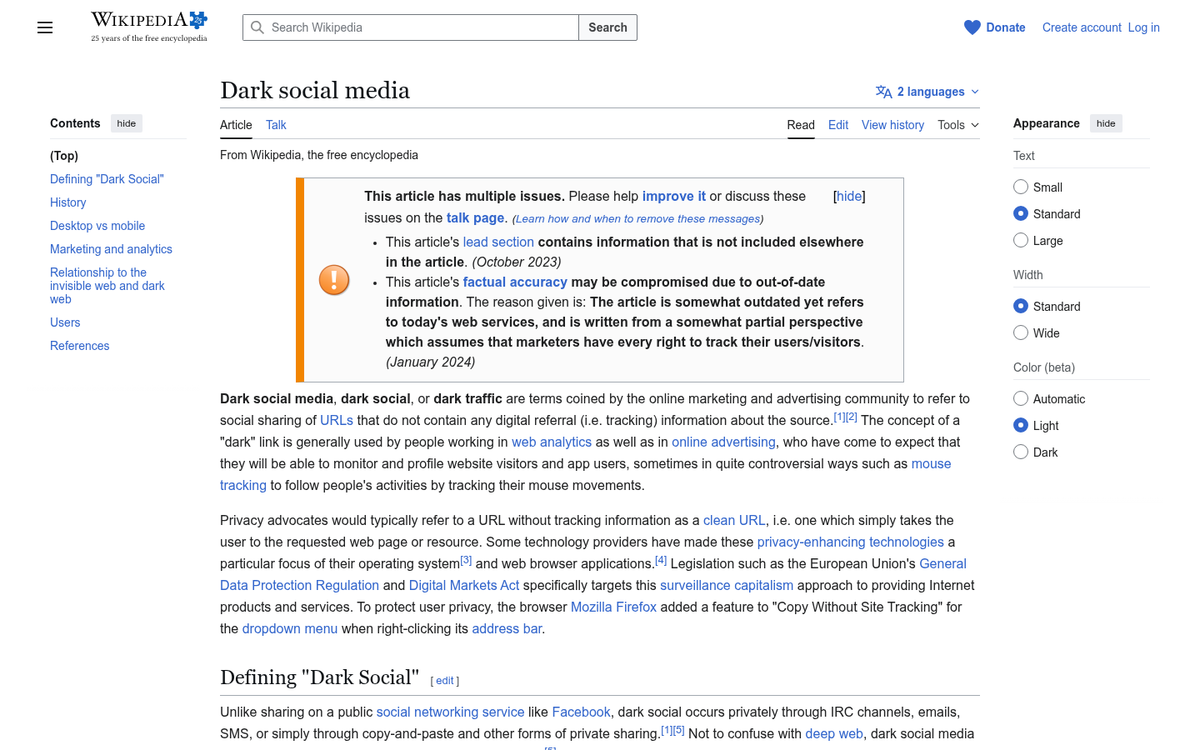Click the search magnifier icon
1200x750 pixels.
point(257,28)
